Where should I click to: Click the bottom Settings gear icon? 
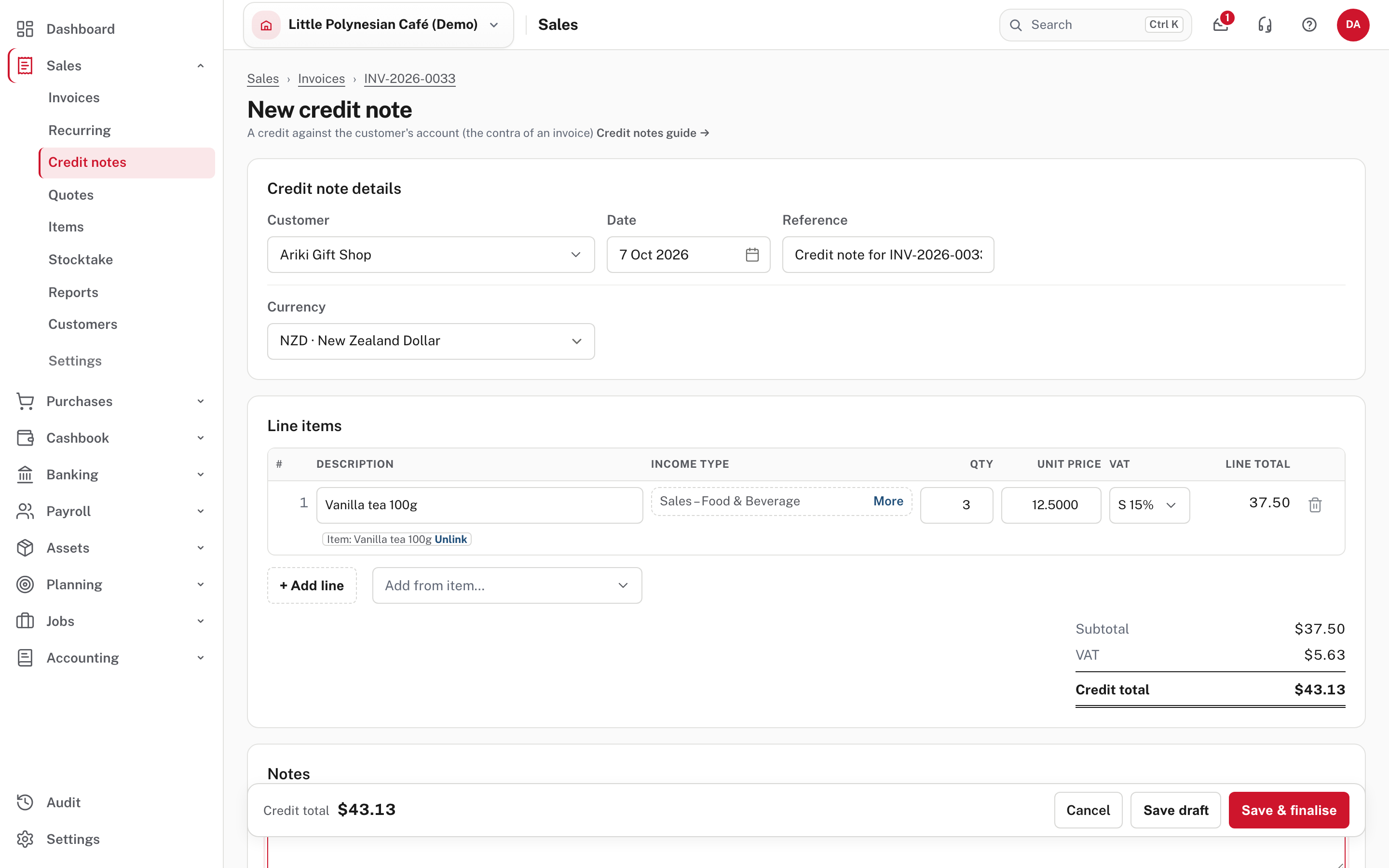click(25, 839)
